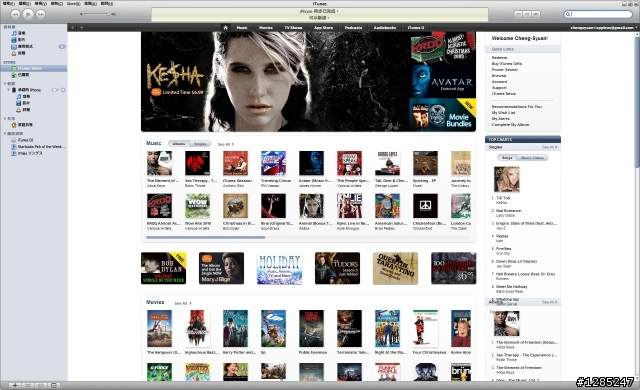The width and height of the screenshot is (640, 390).
Task: Open the Xmas ソングス playlist
Action: click(27, 153)
